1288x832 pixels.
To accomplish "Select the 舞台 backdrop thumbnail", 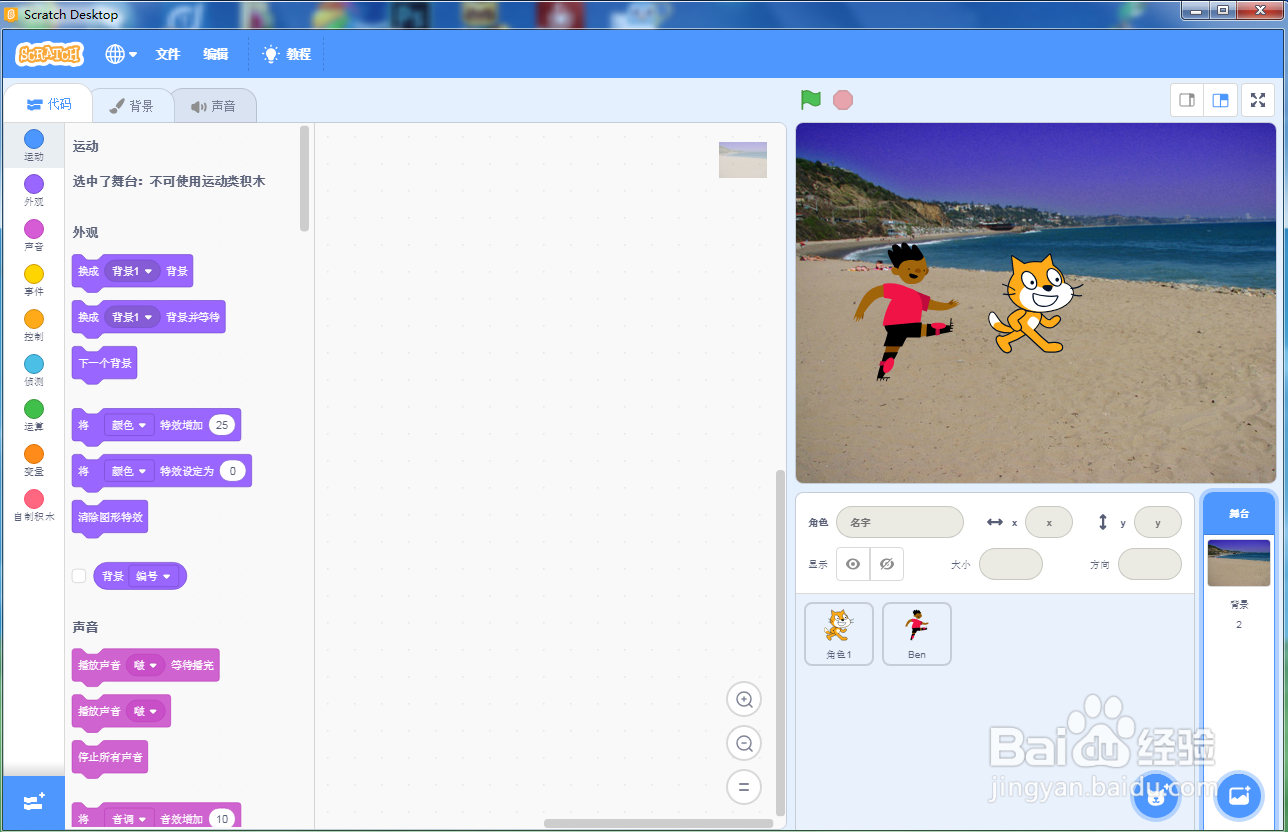I will pyautogui.click(x=1239, y=563).
